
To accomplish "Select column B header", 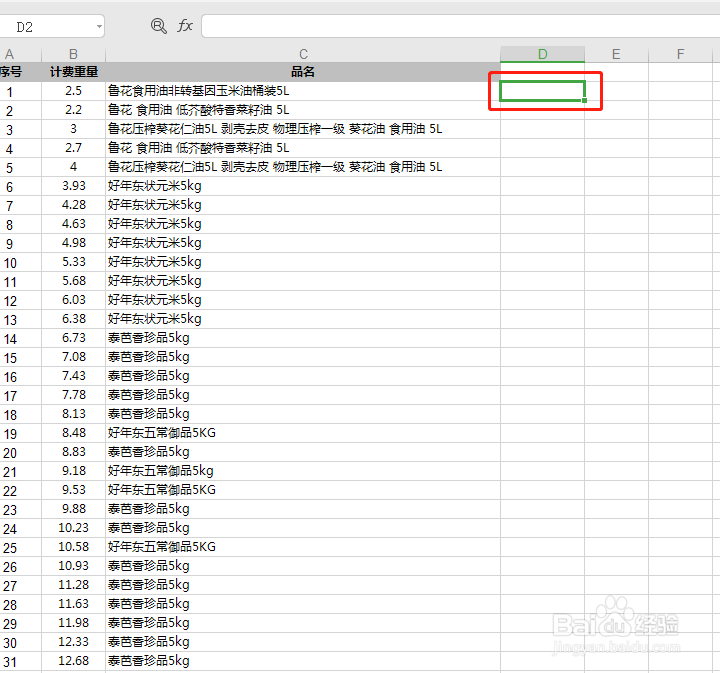I will [x=73, y=54].
